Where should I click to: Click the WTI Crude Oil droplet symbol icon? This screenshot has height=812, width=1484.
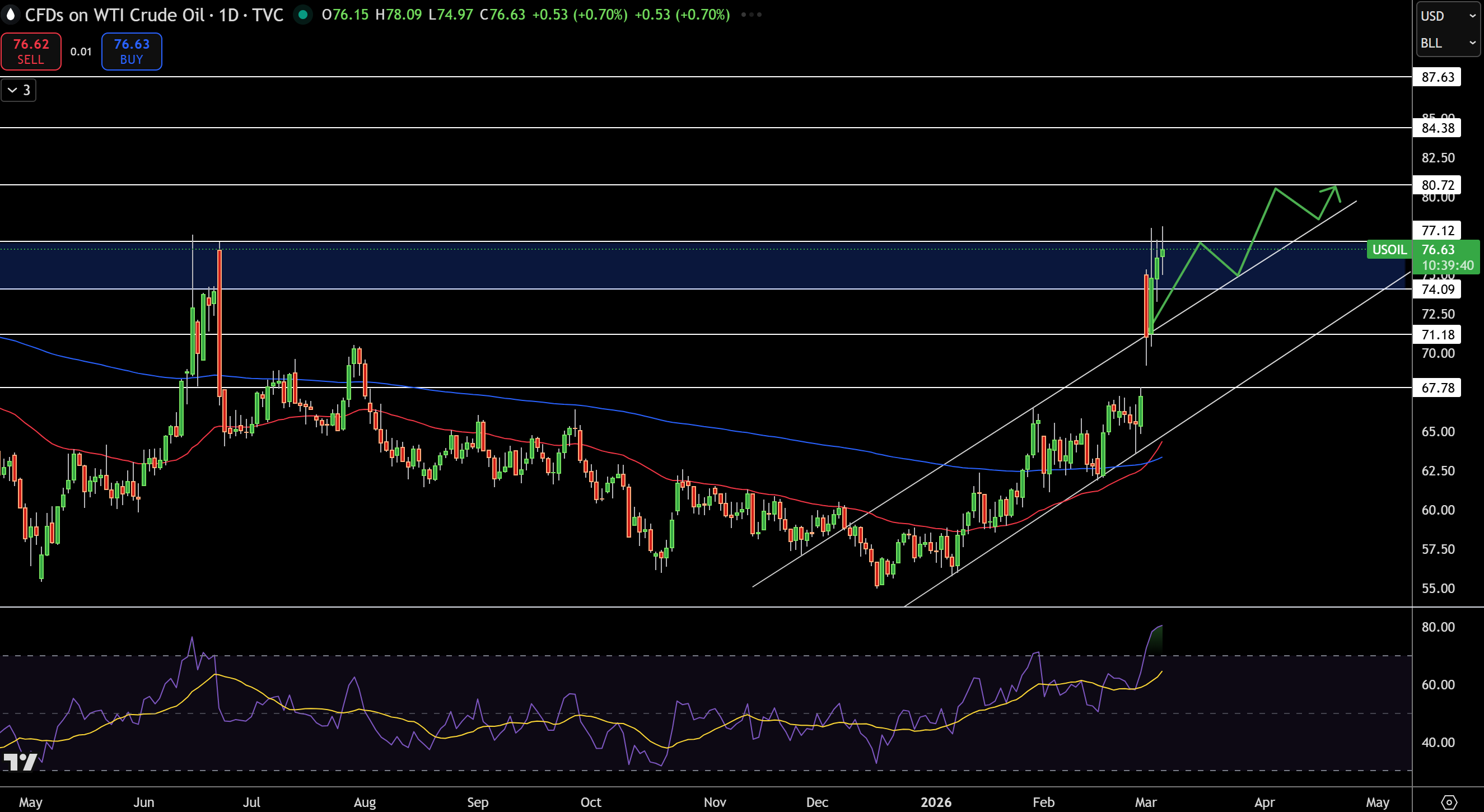[11, 15]
